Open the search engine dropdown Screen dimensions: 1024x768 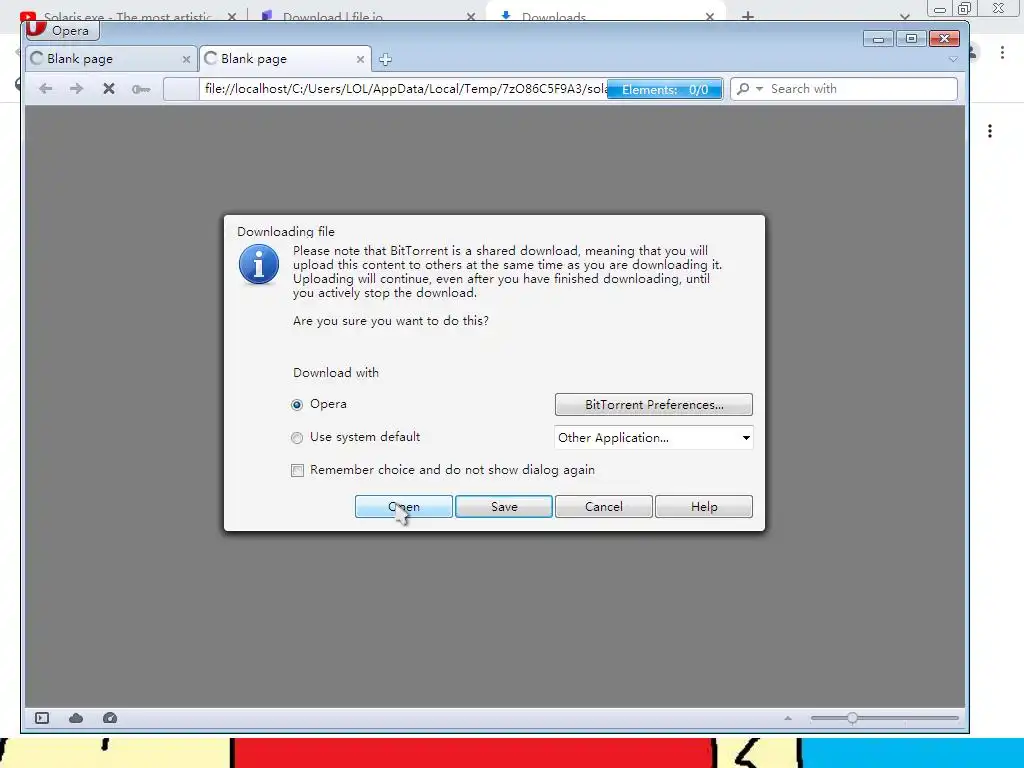[760, 89]
